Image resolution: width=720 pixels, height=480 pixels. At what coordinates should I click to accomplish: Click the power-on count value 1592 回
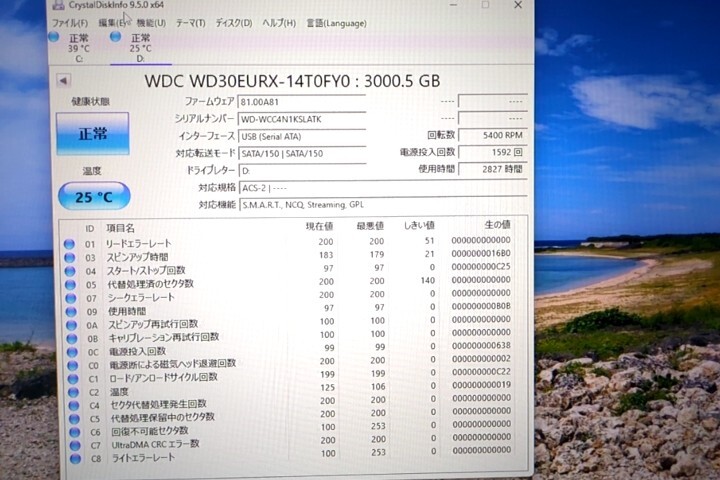[492, 152]
